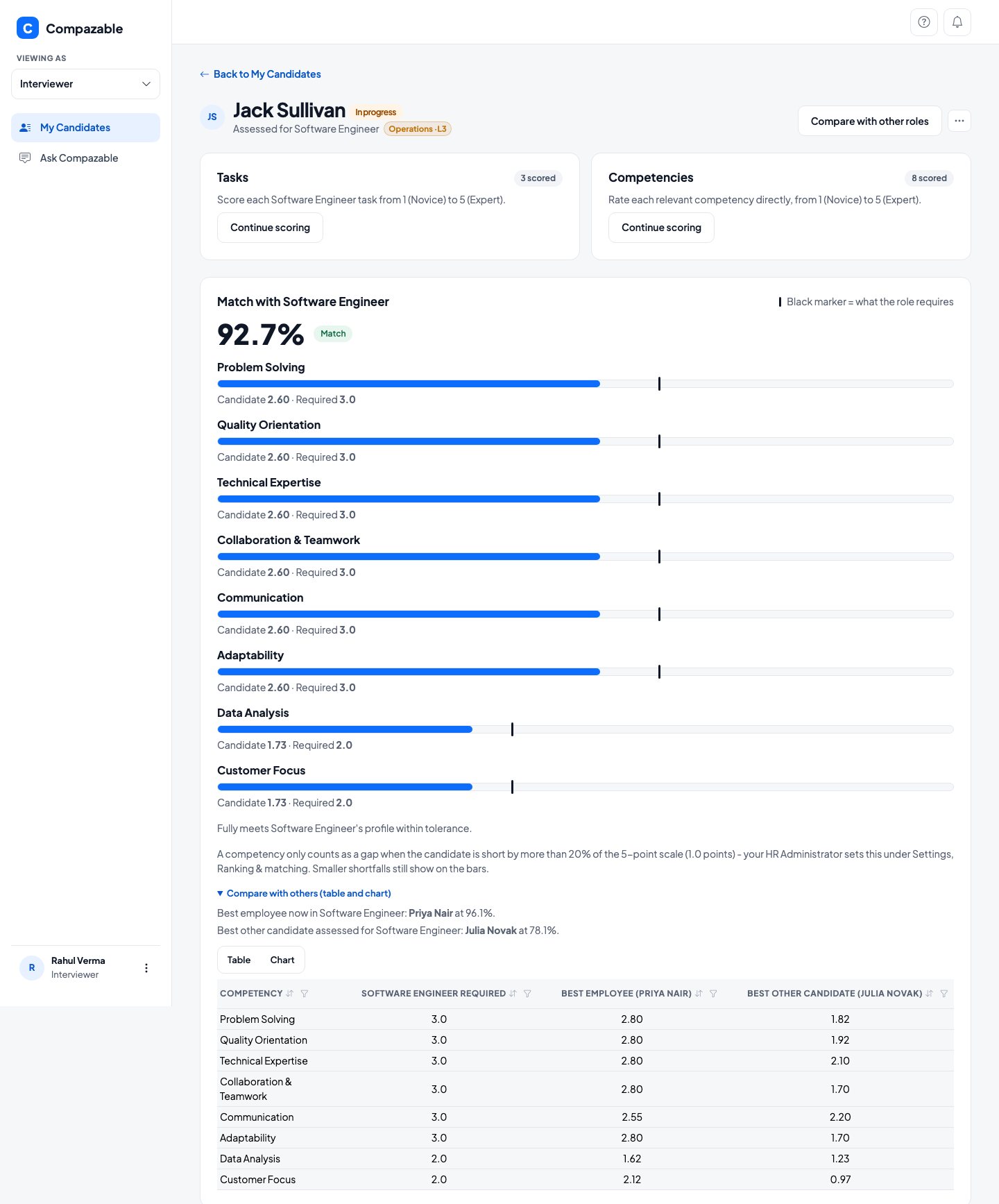Continue scoring in the Competencies card
Viewport: 999px width, 1204px height.
point(661,228)
